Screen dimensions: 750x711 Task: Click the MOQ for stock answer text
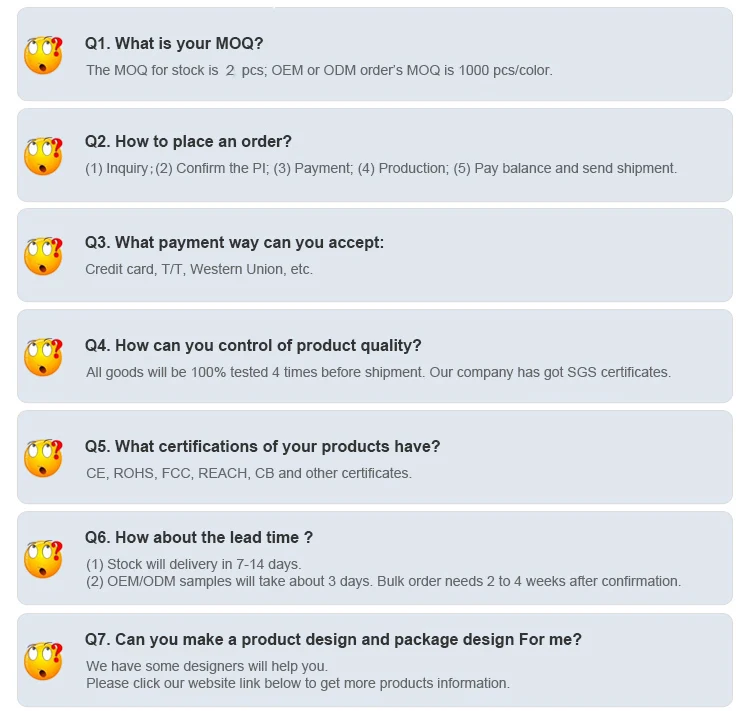point(319,70)
